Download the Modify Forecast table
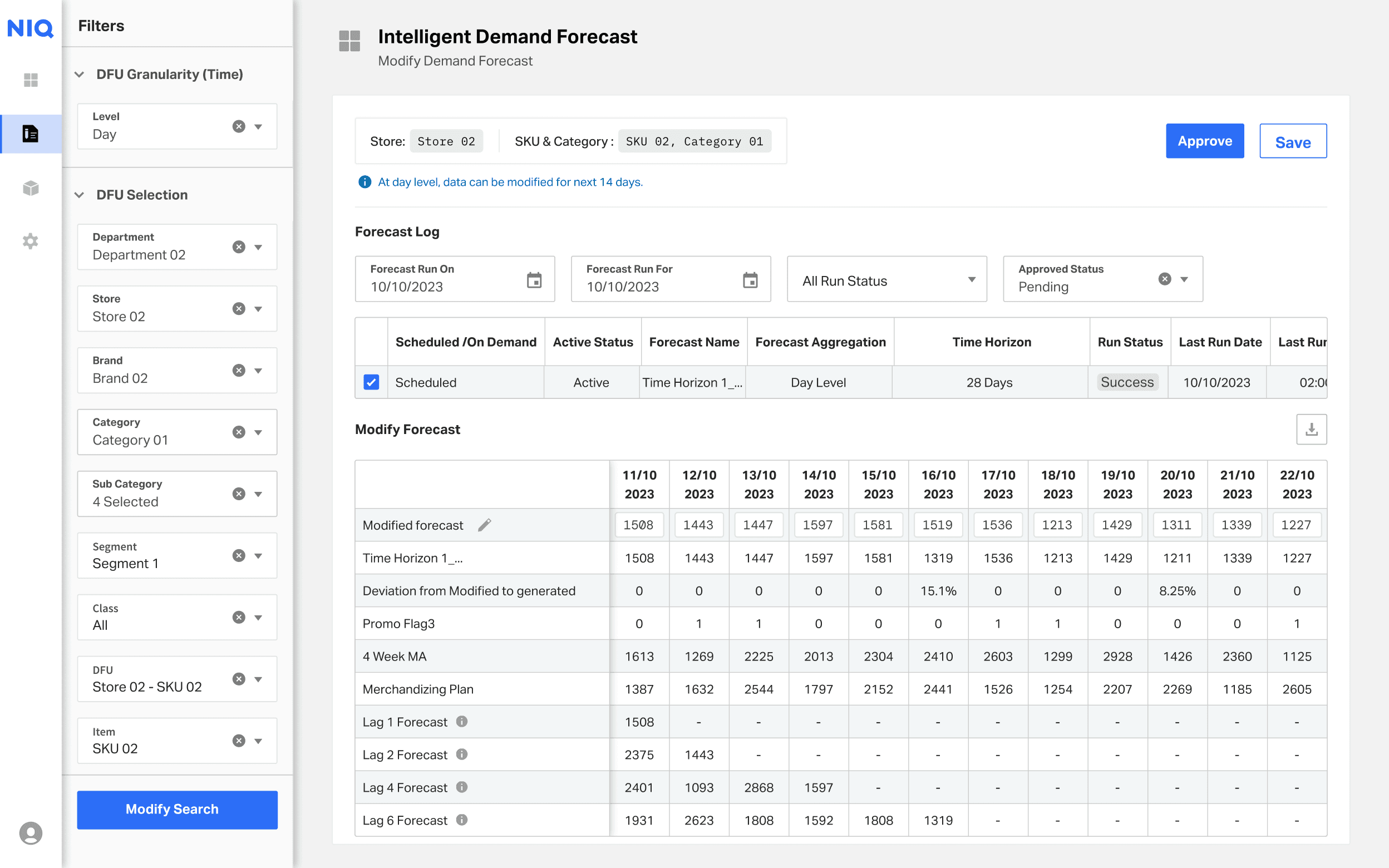The height and width of the screenshot is (868, 1389). click(x=1312, y=430)
